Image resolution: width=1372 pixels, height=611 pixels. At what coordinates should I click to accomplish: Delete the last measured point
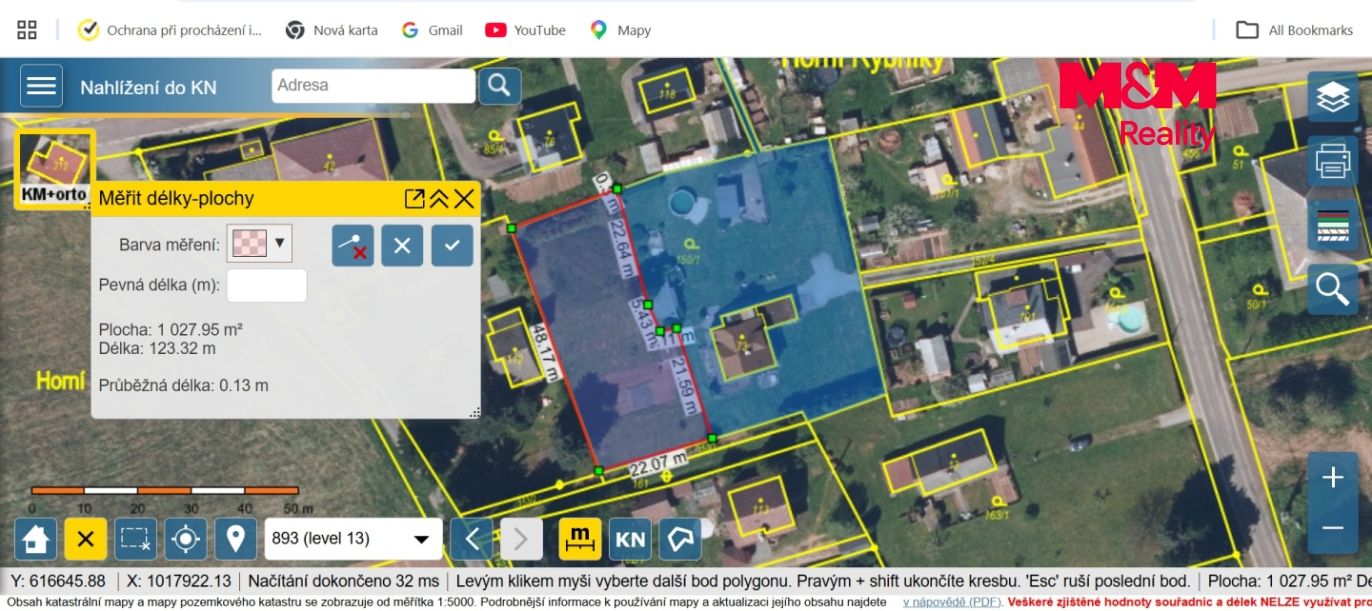(x=353, y=245)
